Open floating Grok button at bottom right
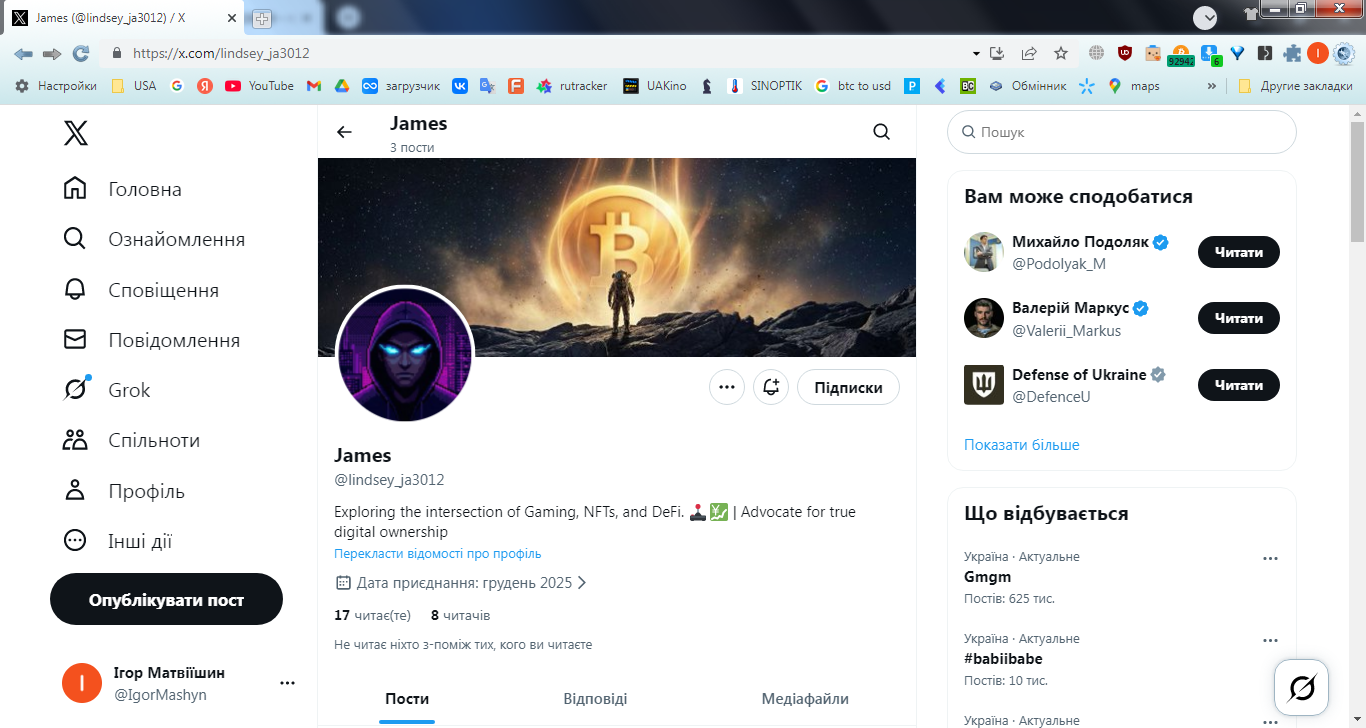 point(1301,687)
